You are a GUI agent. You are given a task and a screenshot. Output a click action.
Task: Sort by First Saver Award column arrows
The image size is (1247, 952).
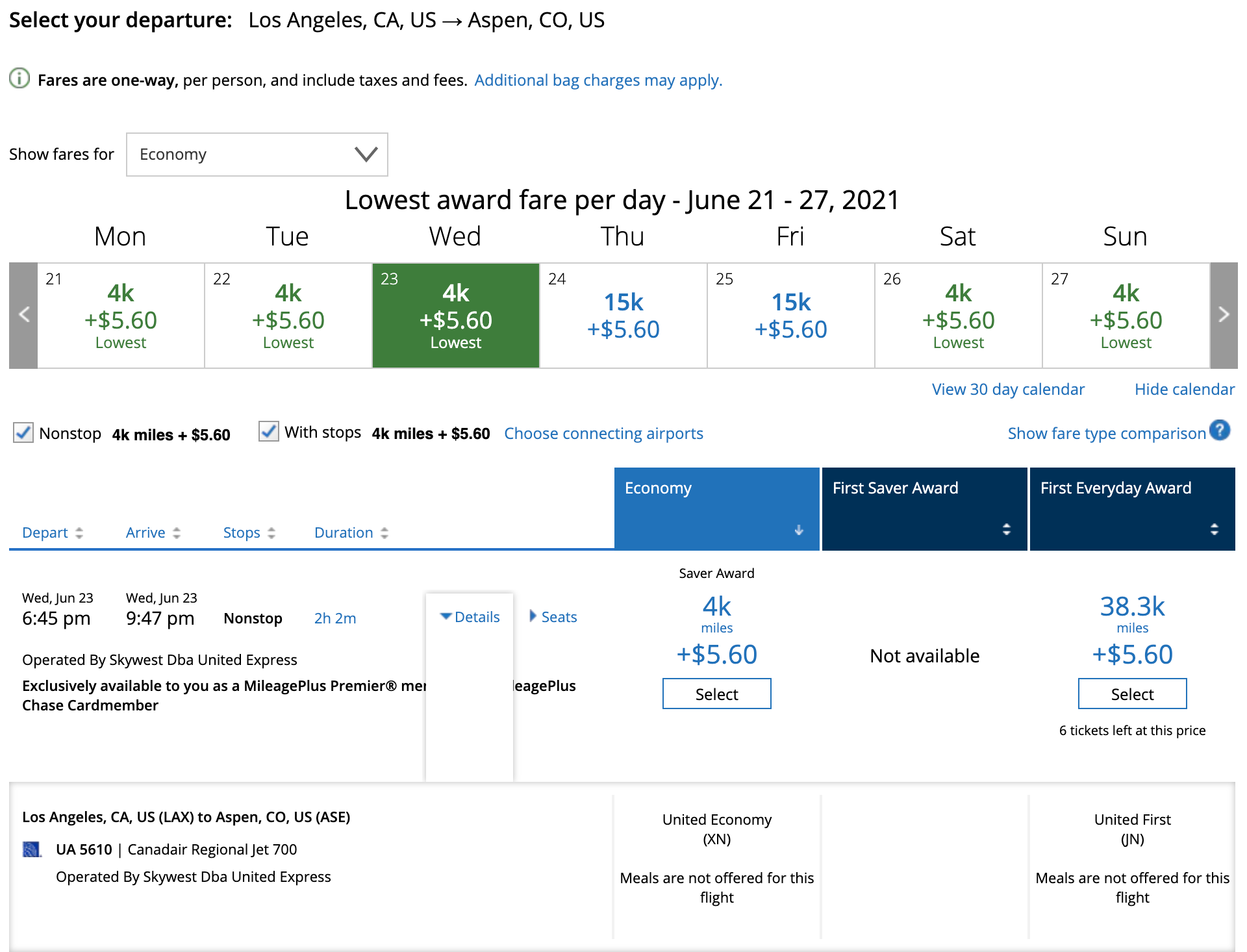pyautogui.click(x=1006, y=529)
